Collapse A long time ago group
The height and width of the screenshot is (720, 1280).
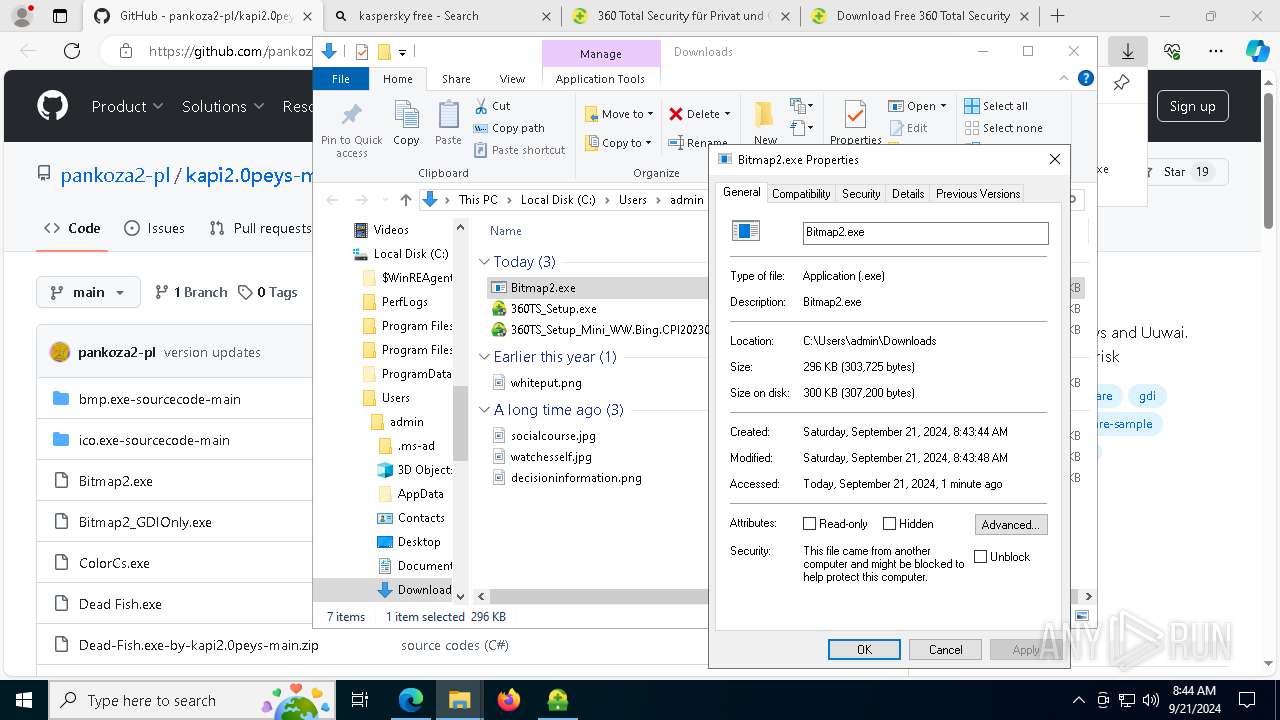click(485, 410)
